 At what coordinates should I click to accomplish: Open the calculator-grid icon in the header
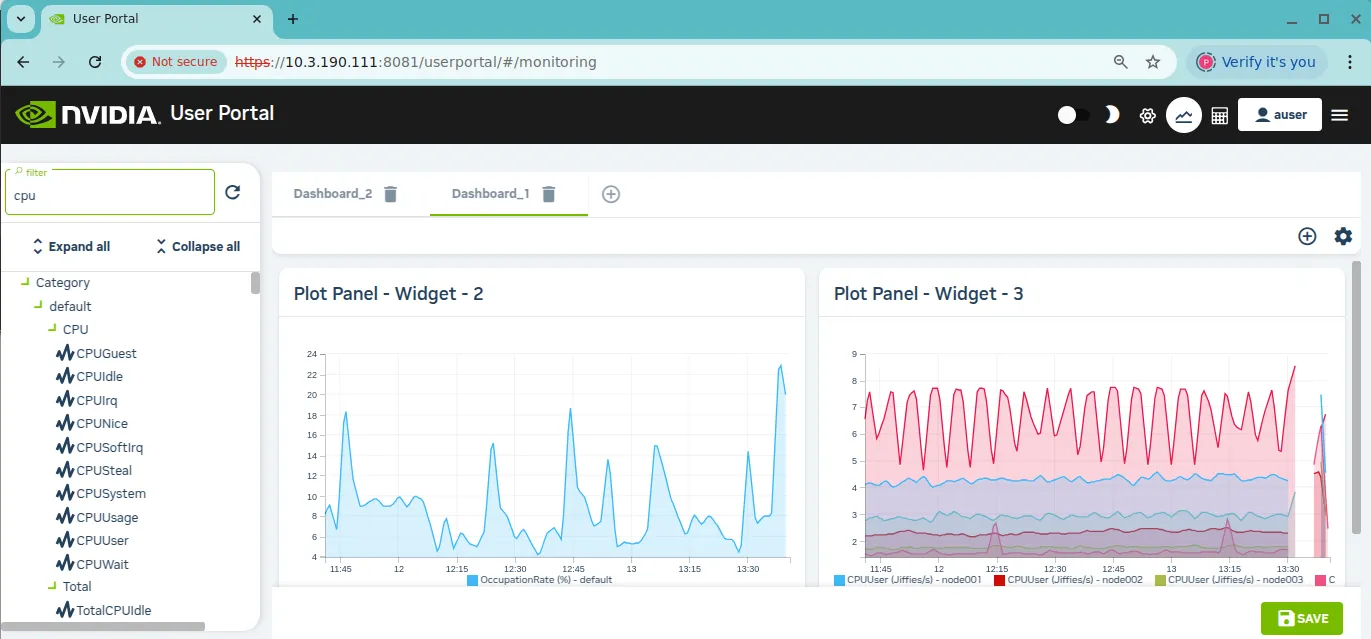point(1219,116)
